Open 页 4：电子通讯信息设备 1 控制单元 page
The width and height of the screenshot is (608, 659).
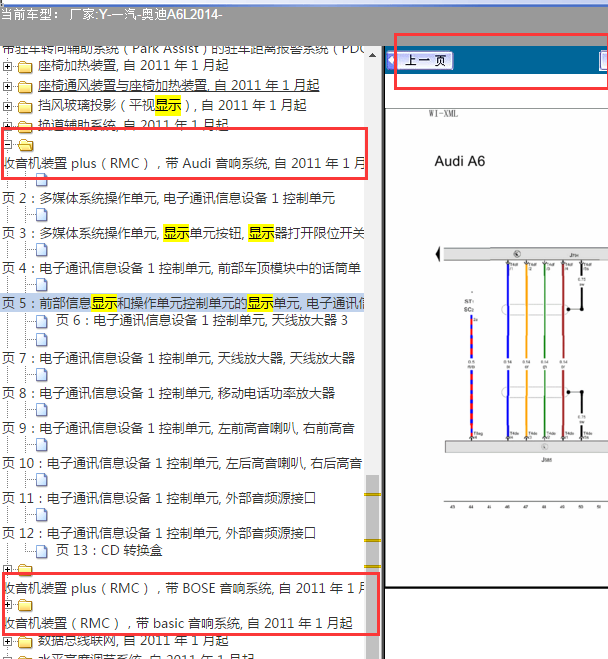pyautogui.click(x=182, y=268)
